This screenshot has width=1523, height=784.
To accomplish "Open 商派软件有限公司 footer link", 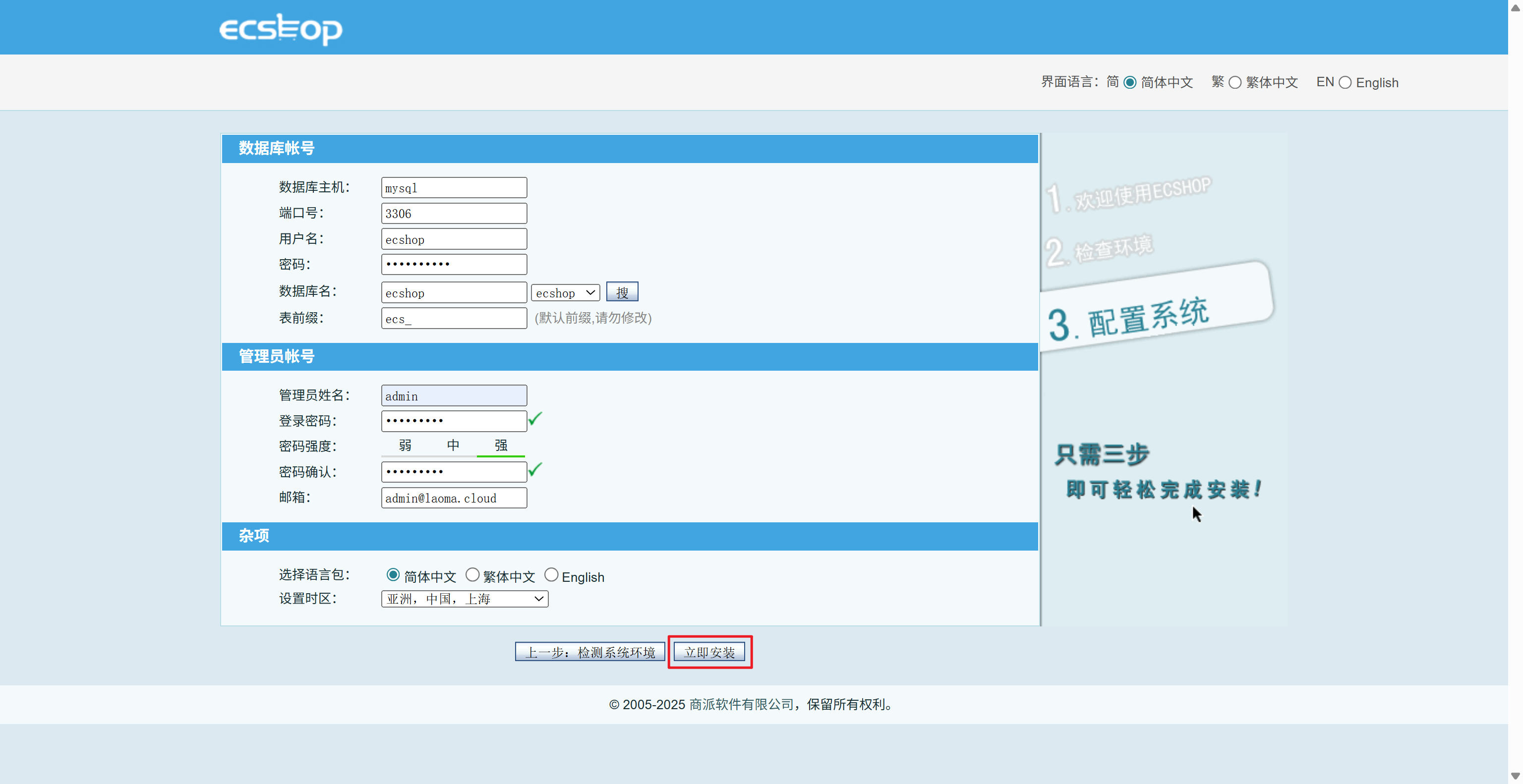I will tap(741, 704).
